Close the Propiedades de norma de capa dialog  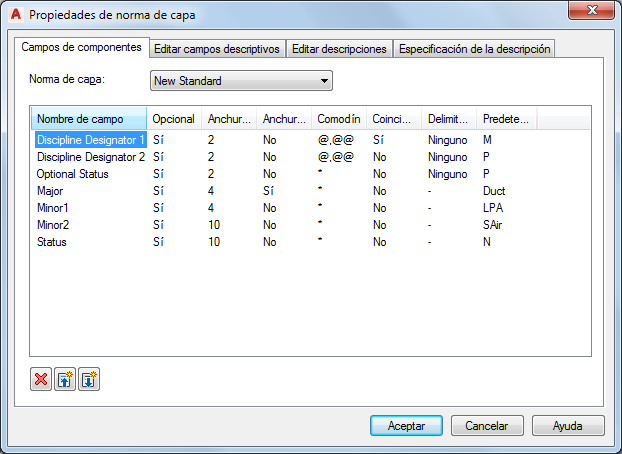[x=591, y=10]
